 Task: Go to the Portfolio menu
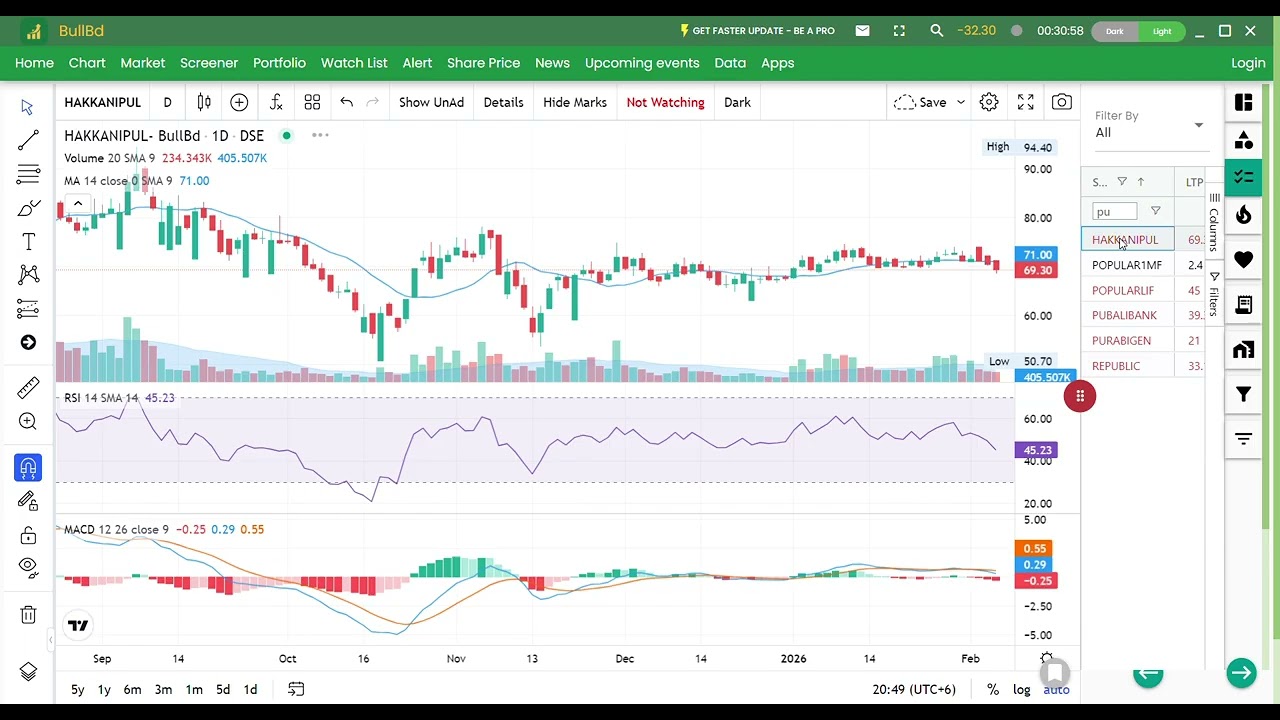click(x=279, y=63)
